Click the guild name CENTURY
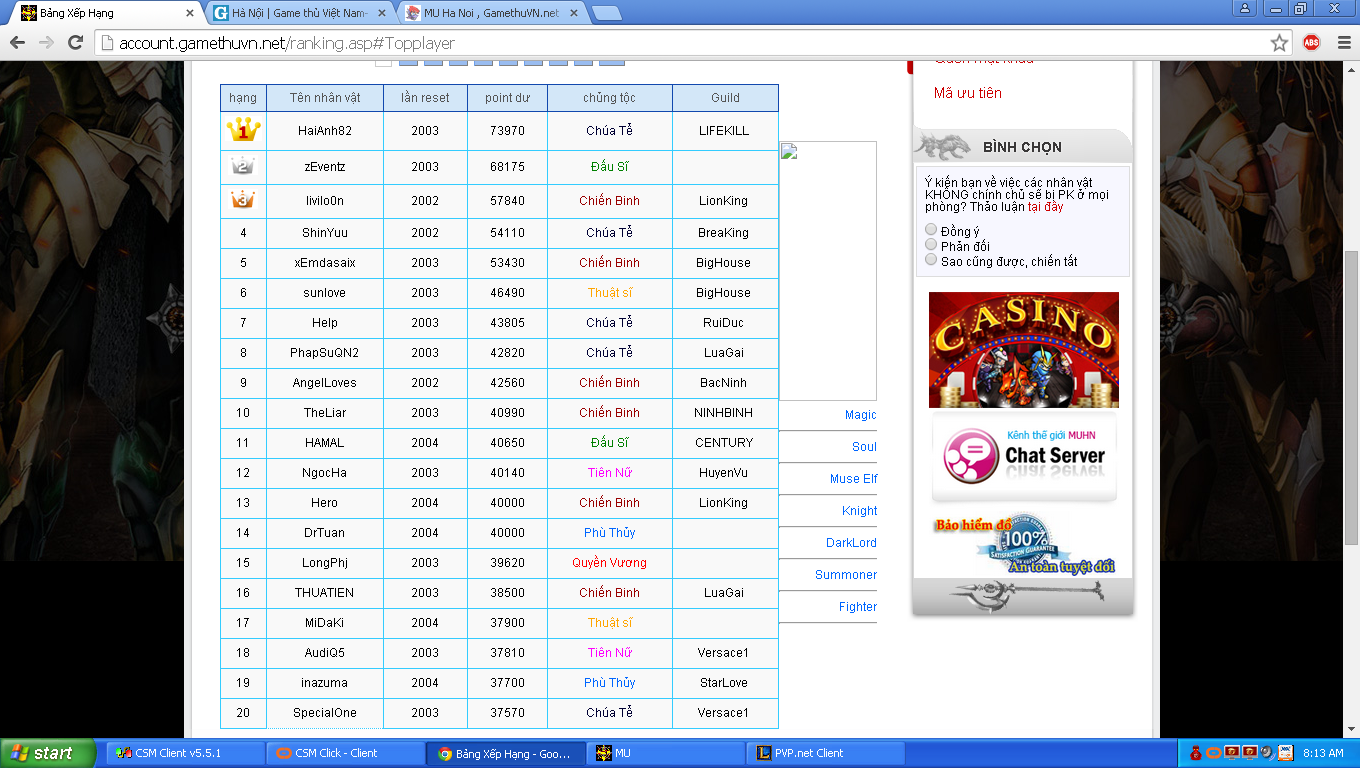 tap(724, 443)
